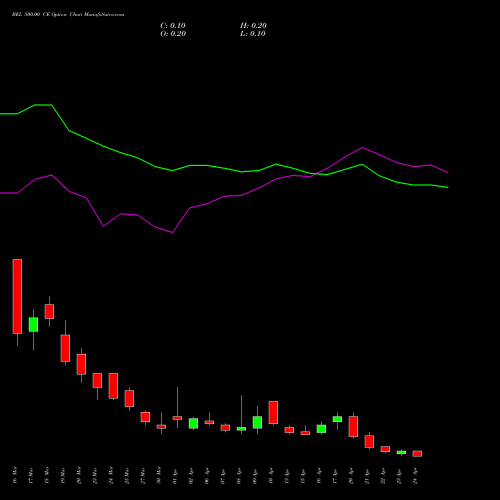Click the '27 Mar' date axis label
Screen dimensions: 500x500
pos(143,476)
